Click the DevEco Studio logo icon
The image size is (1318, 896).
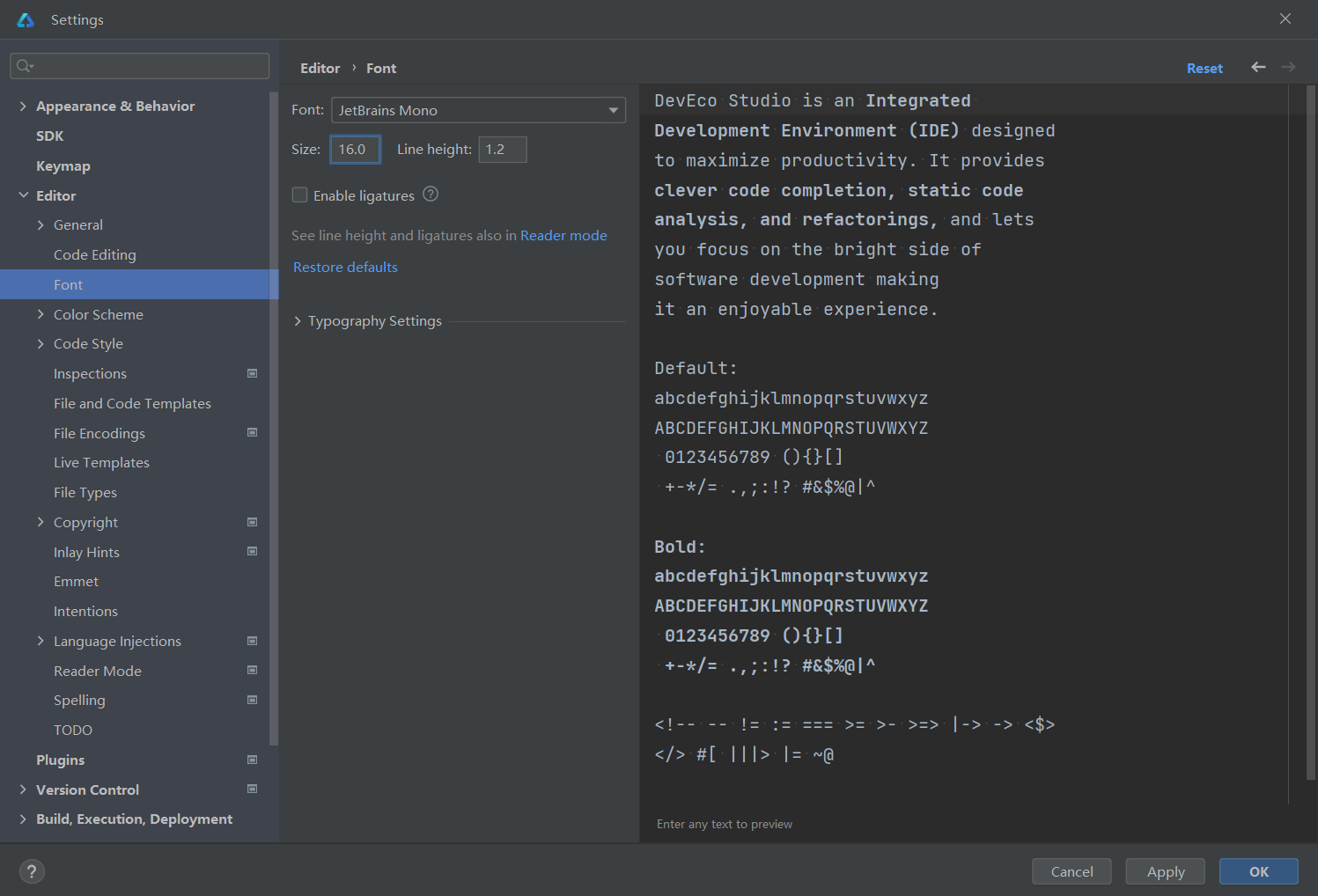coord(26,19)
